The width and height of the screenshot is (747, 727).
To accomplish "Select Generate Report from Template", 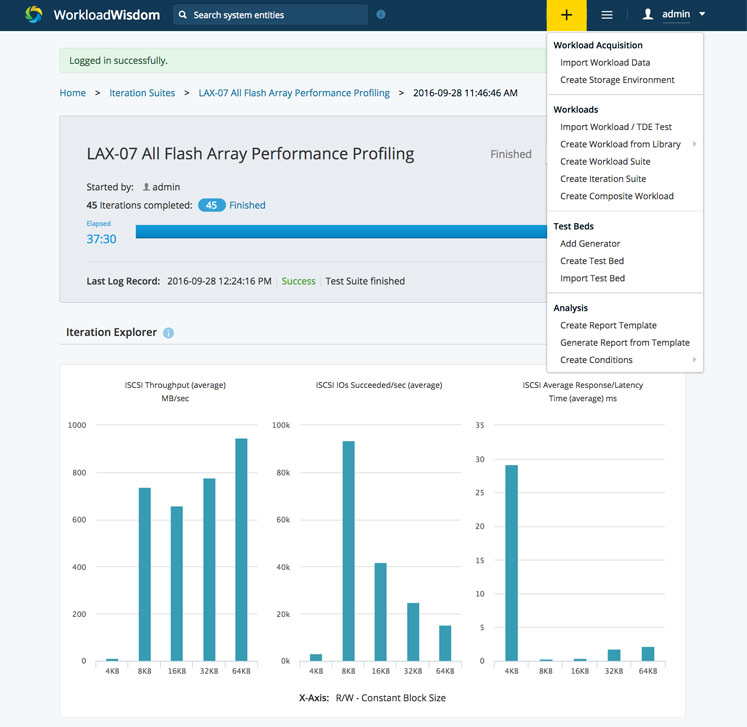I will (624, 343).
